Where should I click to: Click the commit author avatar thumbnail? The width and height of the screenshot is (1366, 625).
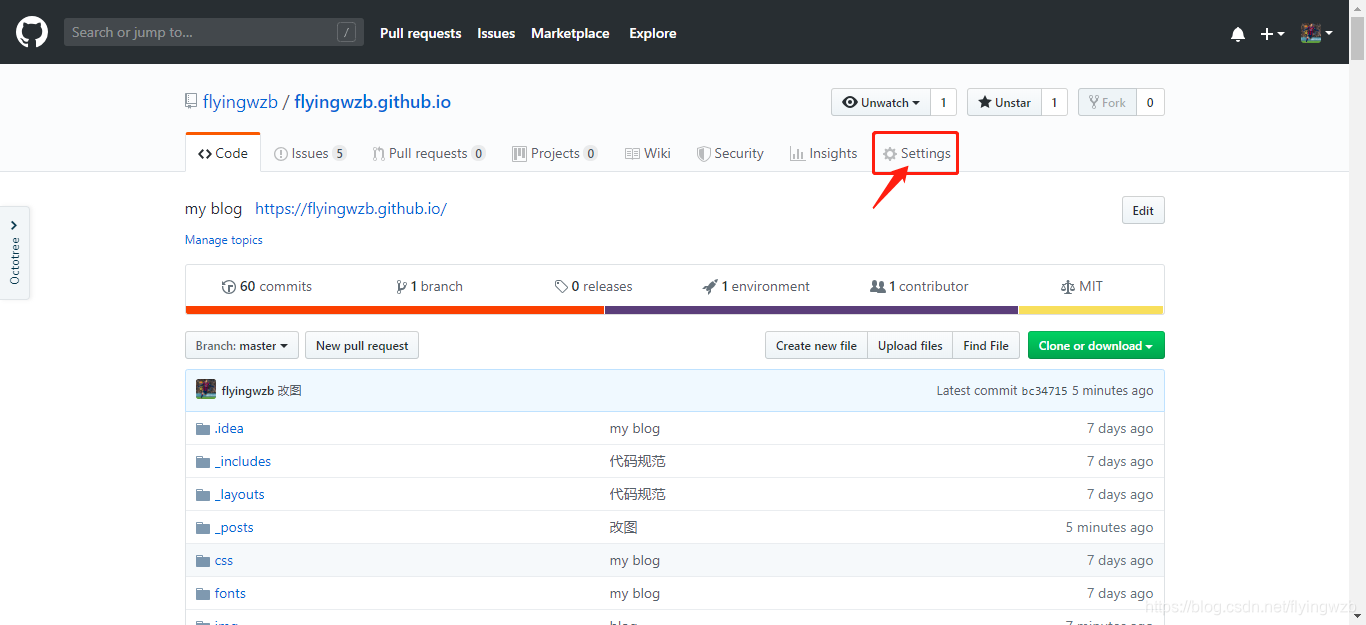pyautogui.click(x=206, y=390)
